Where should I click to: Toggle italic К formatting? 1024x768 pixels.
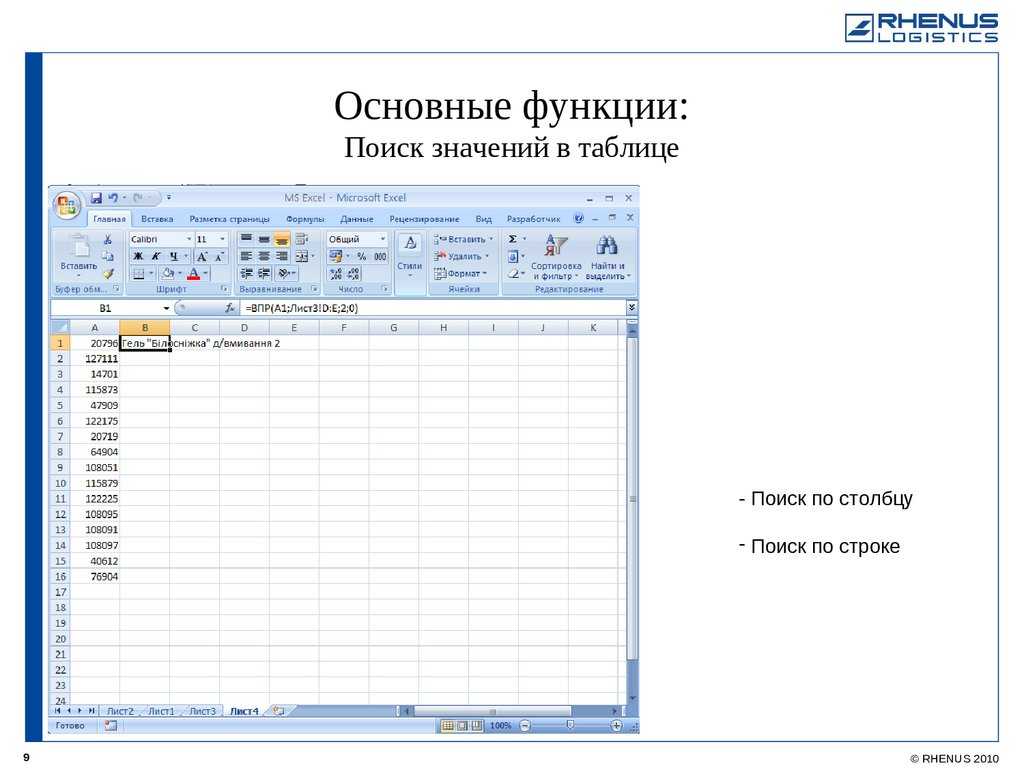tap(155, 257)
